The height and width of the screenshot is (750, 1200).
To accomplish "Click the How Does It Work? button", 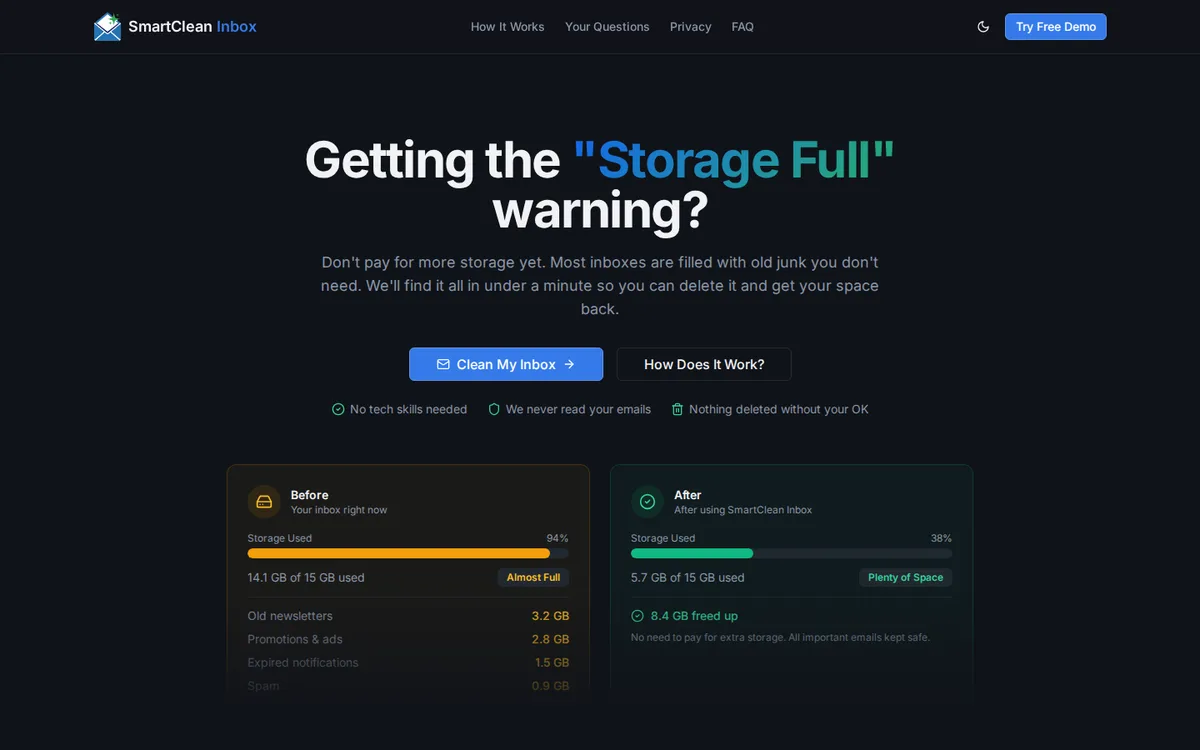I will pos(704,365).
